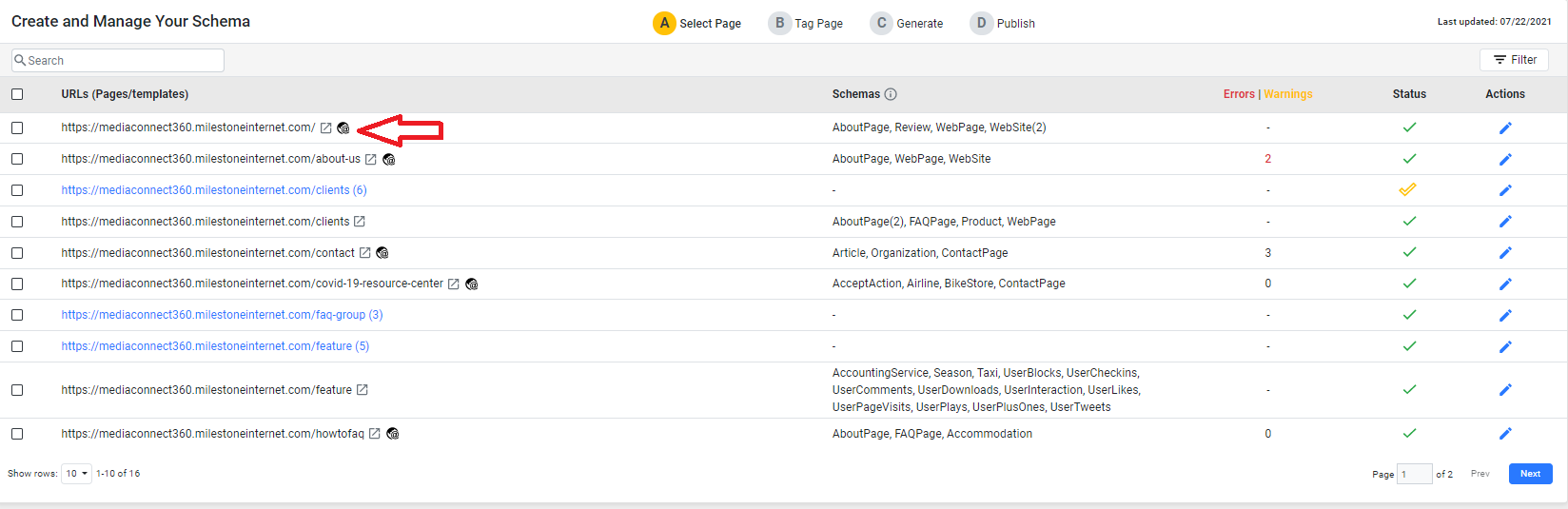Click the URLs (Pages/templates) column header
Screen dimensions: 1568x509
click(x=125, y=94)
